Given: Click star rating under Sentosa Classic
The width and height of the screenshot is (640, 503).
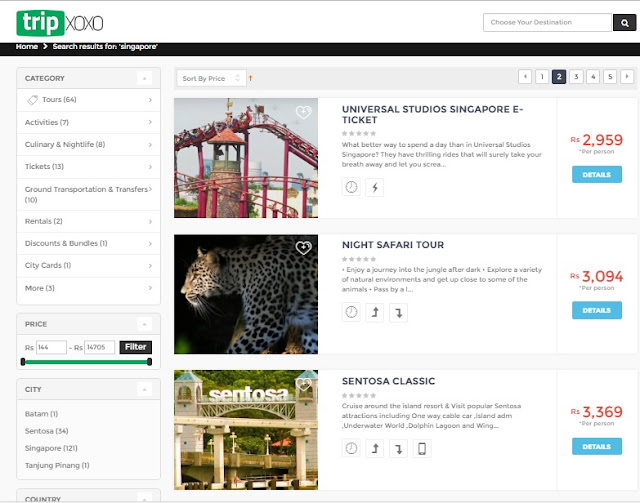Looking at the screenshot, I should pyautogui.click(x=359, y=395).
